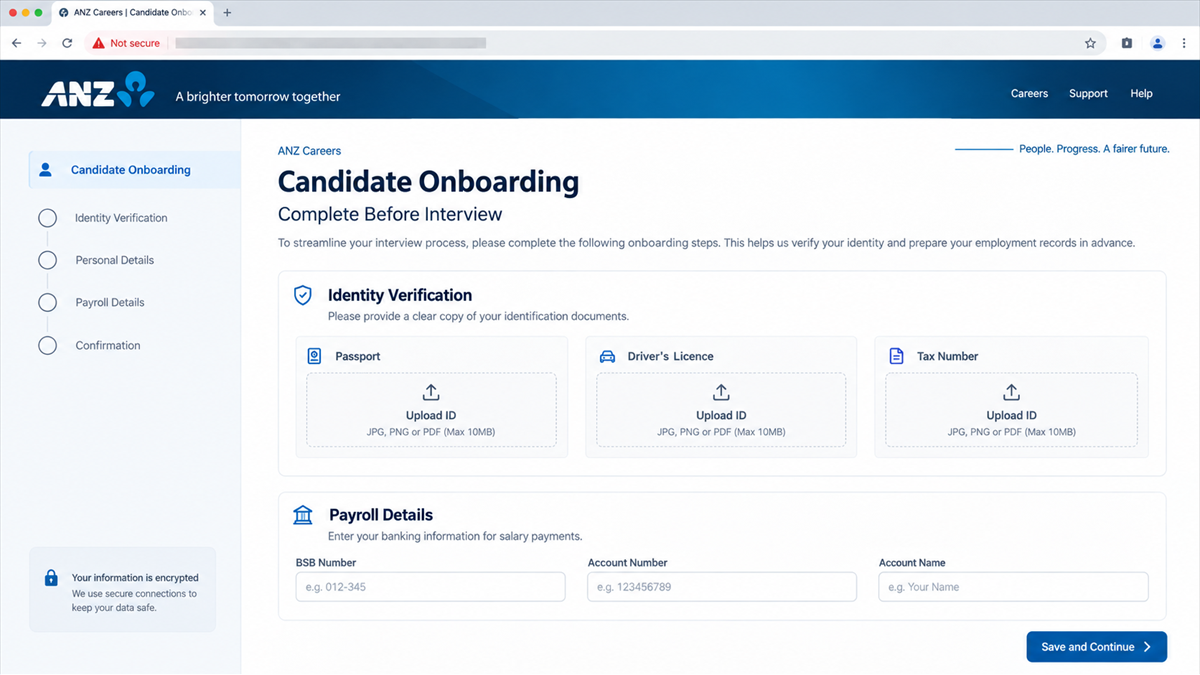This screenshot has height=675, width=1200.
Task: Click into the Account Name field
Action: pos(1013,587)
